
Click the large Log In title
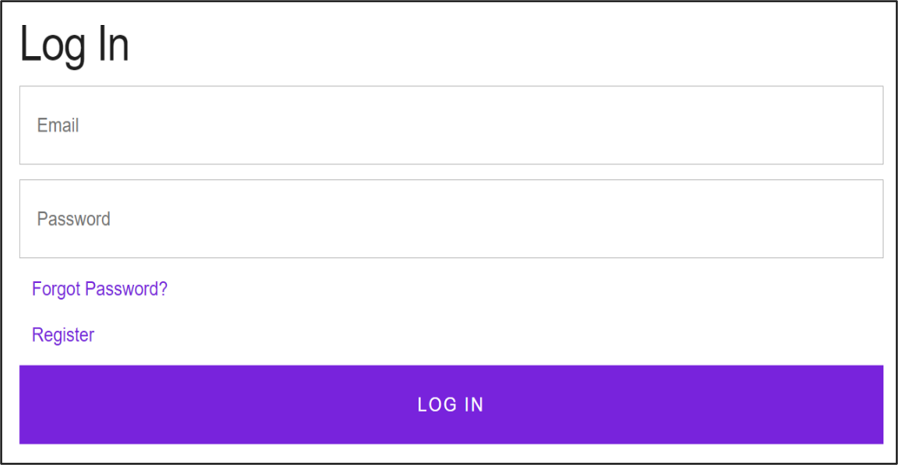[75, 46]
